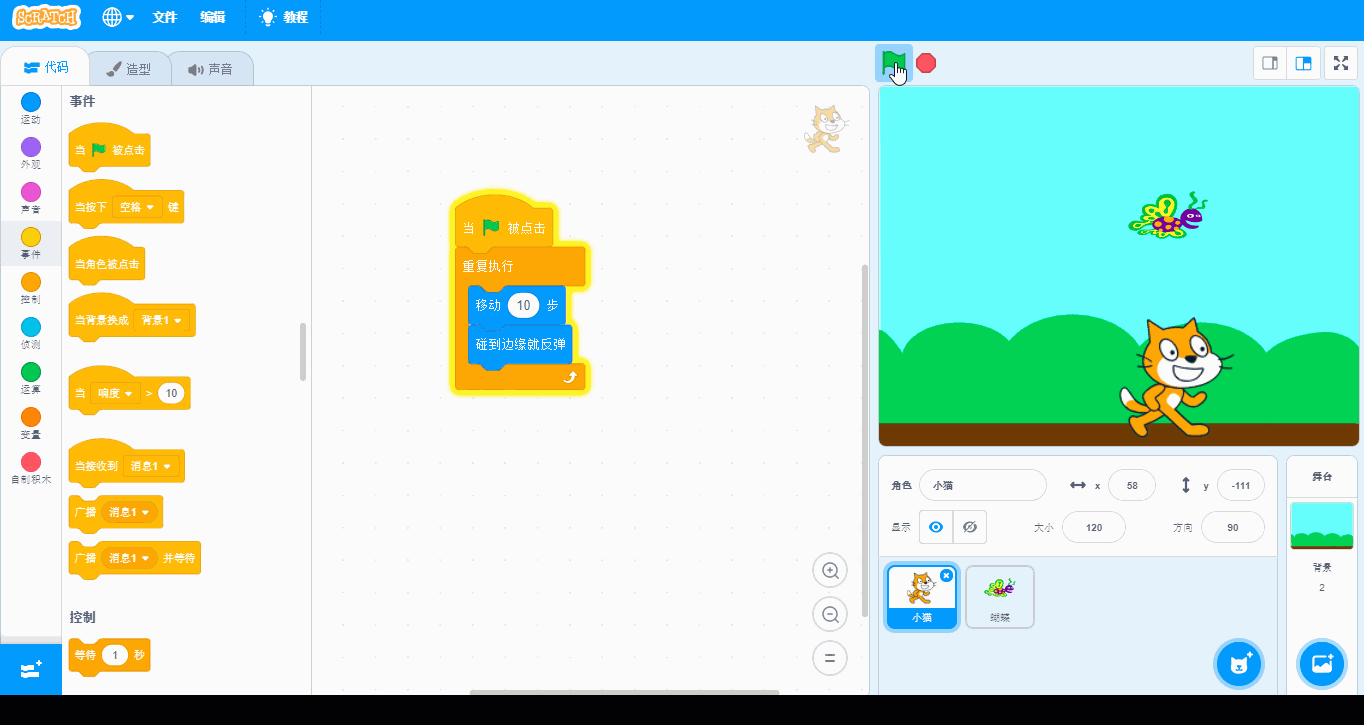Select the 变量 block category
The image size is (1364, 725).
31,423
